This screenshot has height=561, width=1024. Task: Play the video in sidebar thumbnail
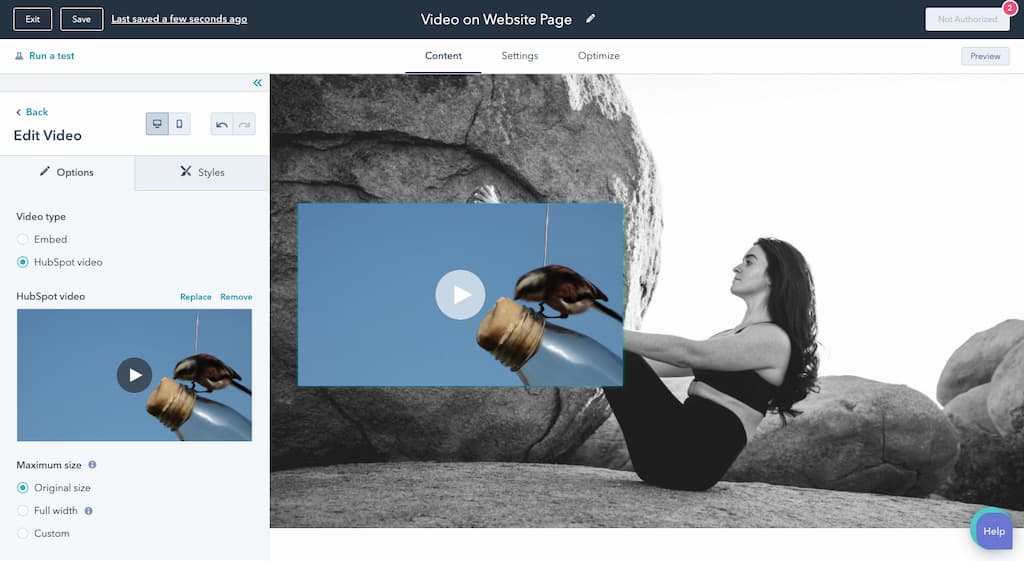click(x=134, y=375)
